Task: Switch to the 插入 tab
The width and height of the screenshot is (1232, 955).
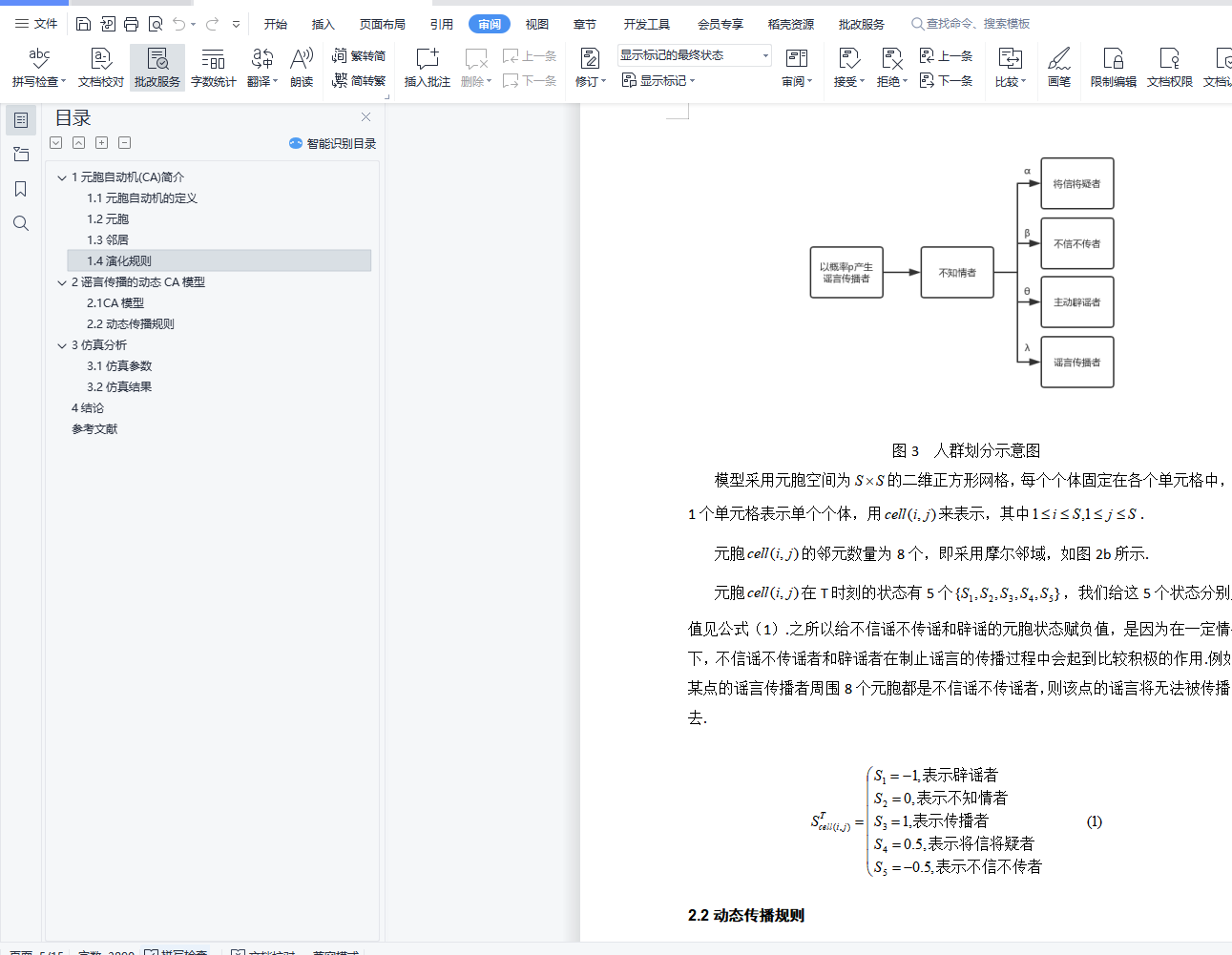Action: point(324,24)
